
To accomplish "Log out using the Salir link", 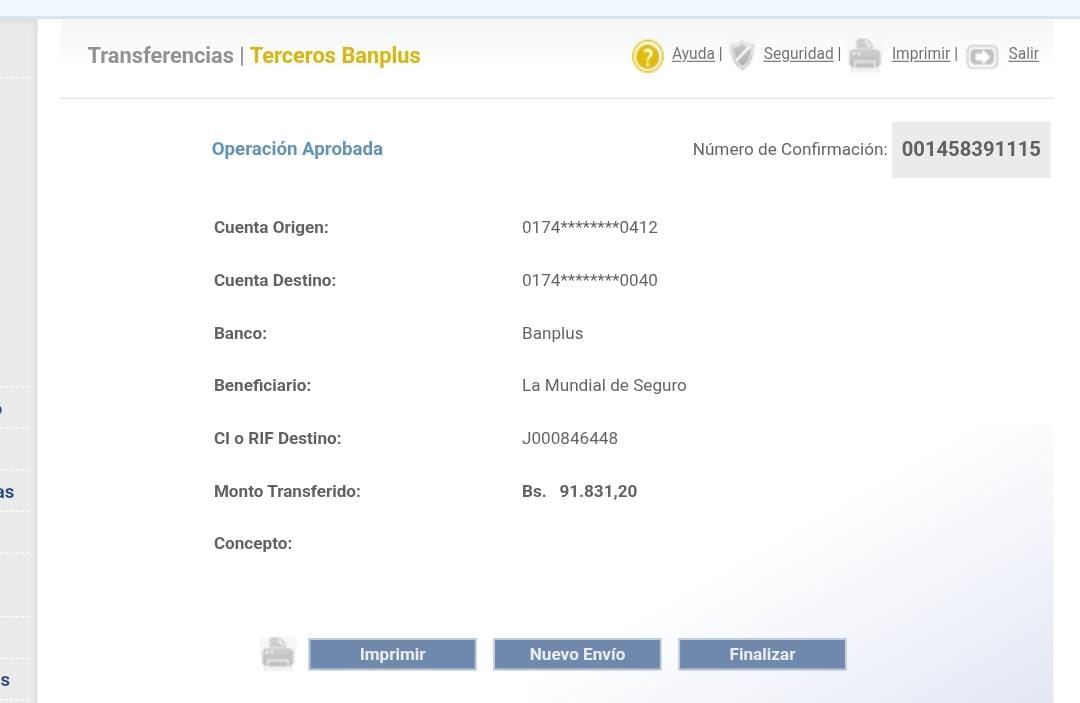I will coord(1023,54).
